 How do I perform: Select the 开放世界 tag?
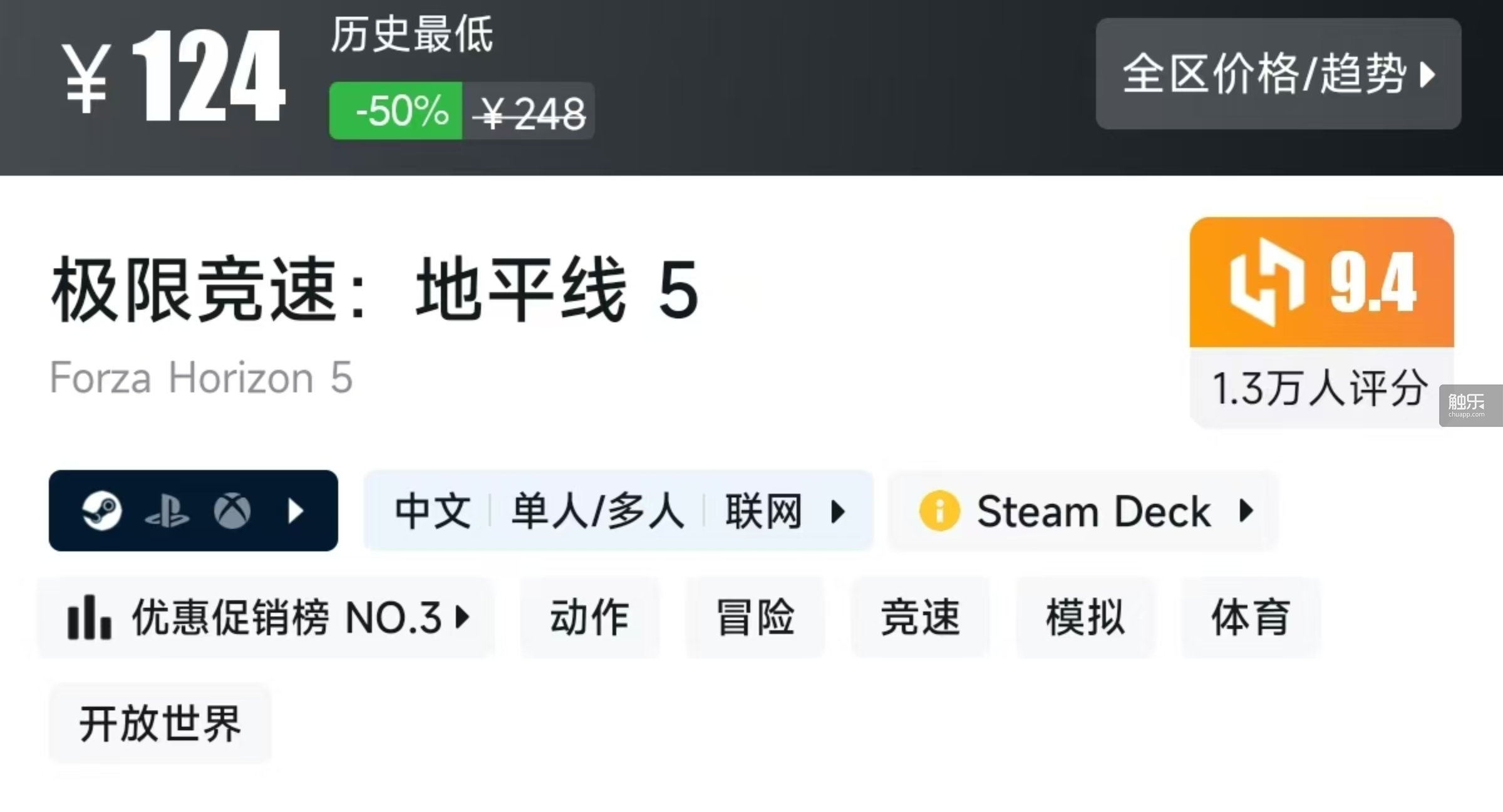(160, 724)
